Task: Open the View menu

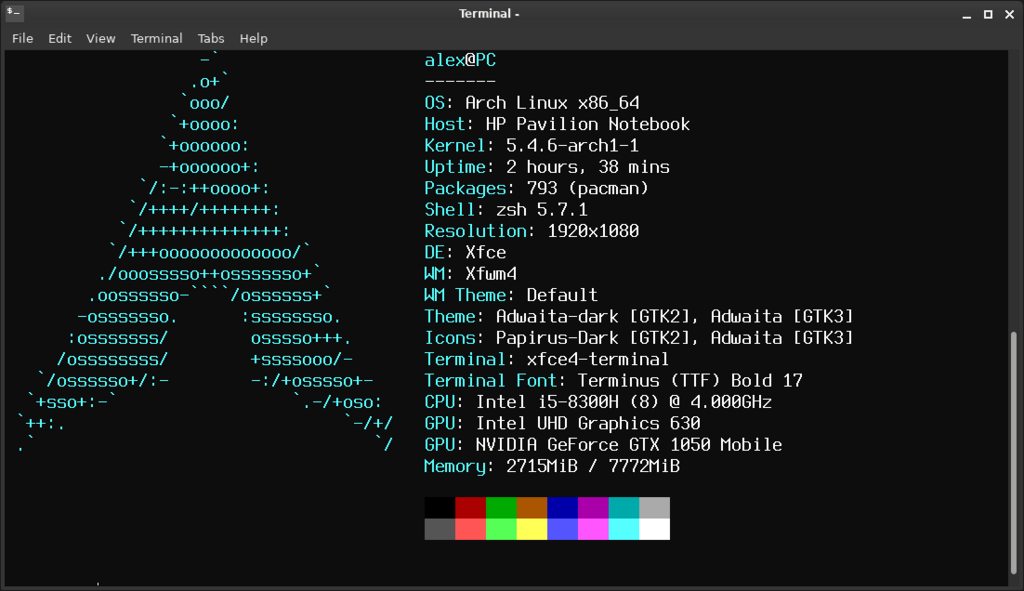Action: [x=101, y=39]
